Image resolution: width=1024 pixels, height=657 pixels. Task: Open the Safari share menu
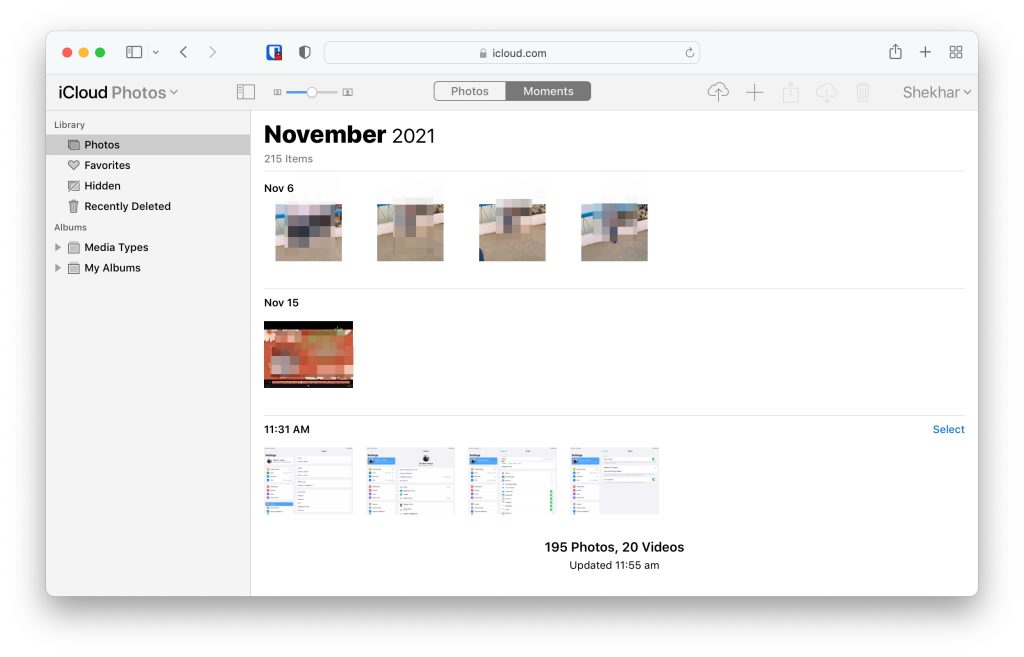tap(895, 52)
